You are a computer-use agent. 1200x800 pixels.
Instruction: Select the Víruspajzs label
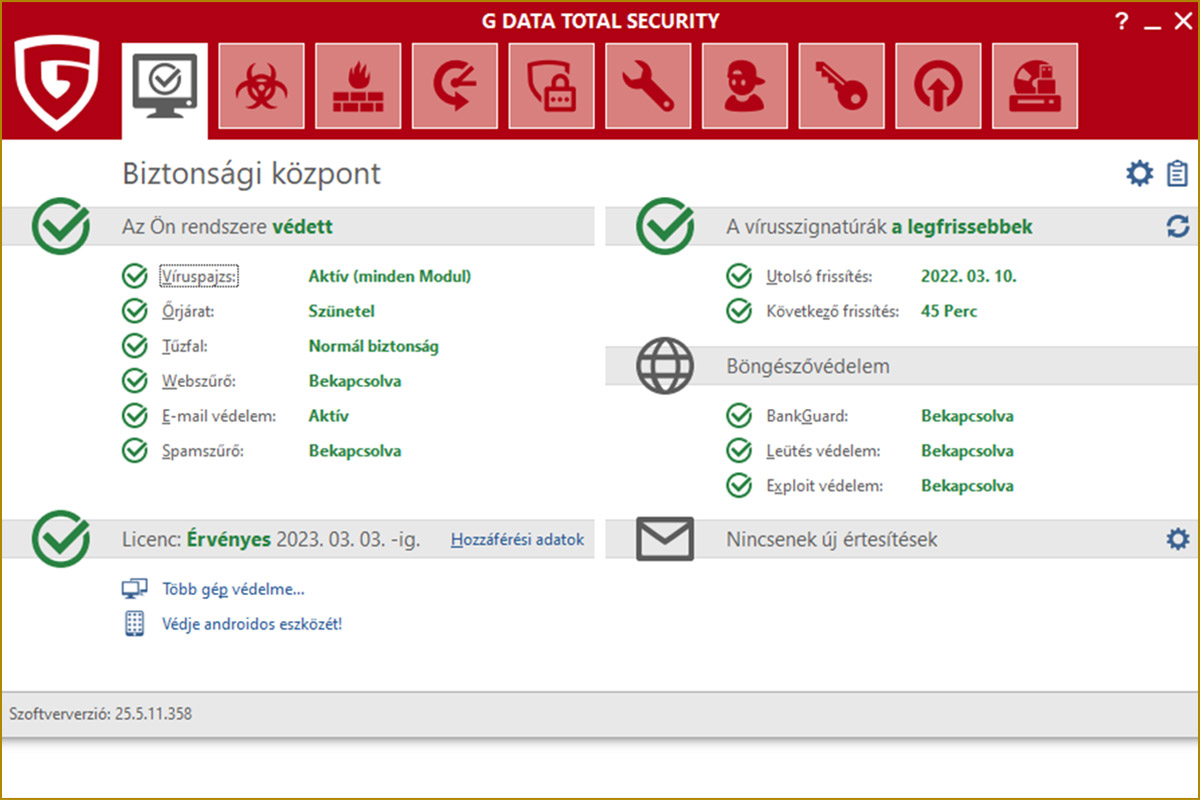200,276
